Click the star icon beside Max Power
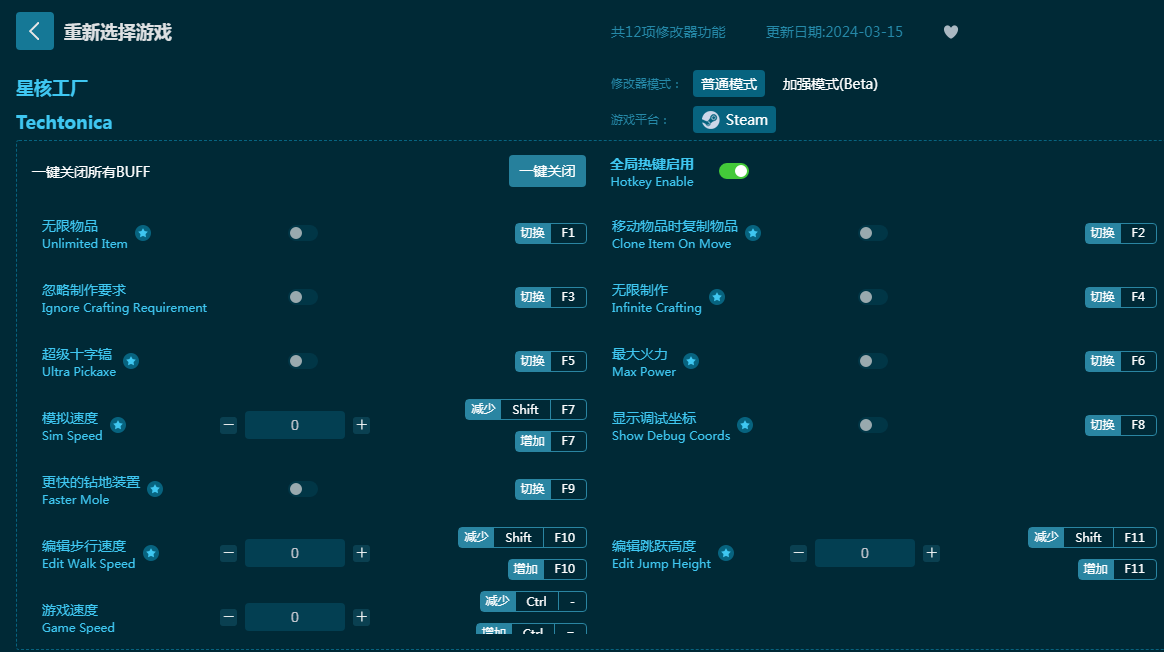Viewport: 1164px width, 652px height. tap(691, 361)
